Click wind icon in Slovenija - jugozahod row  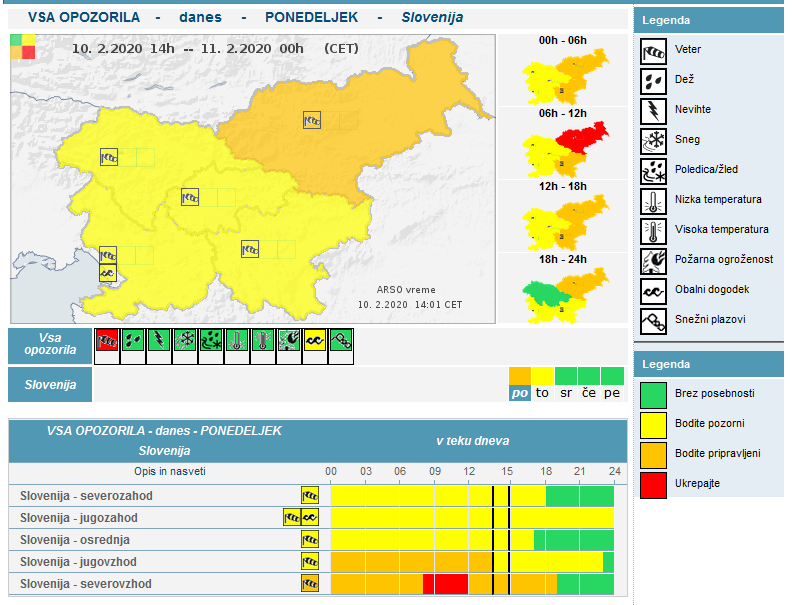click(x=292, y=518)
